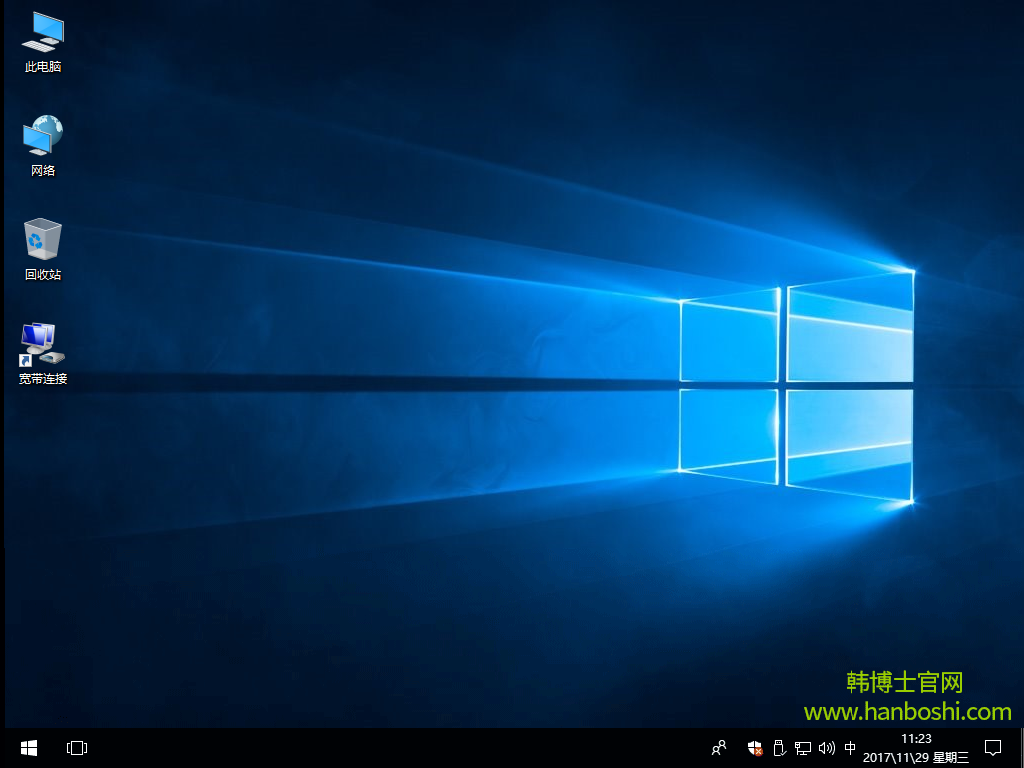Click the Windows Defender shield tray icon
Screen dimensions: 1024x768
click(754, 748)
